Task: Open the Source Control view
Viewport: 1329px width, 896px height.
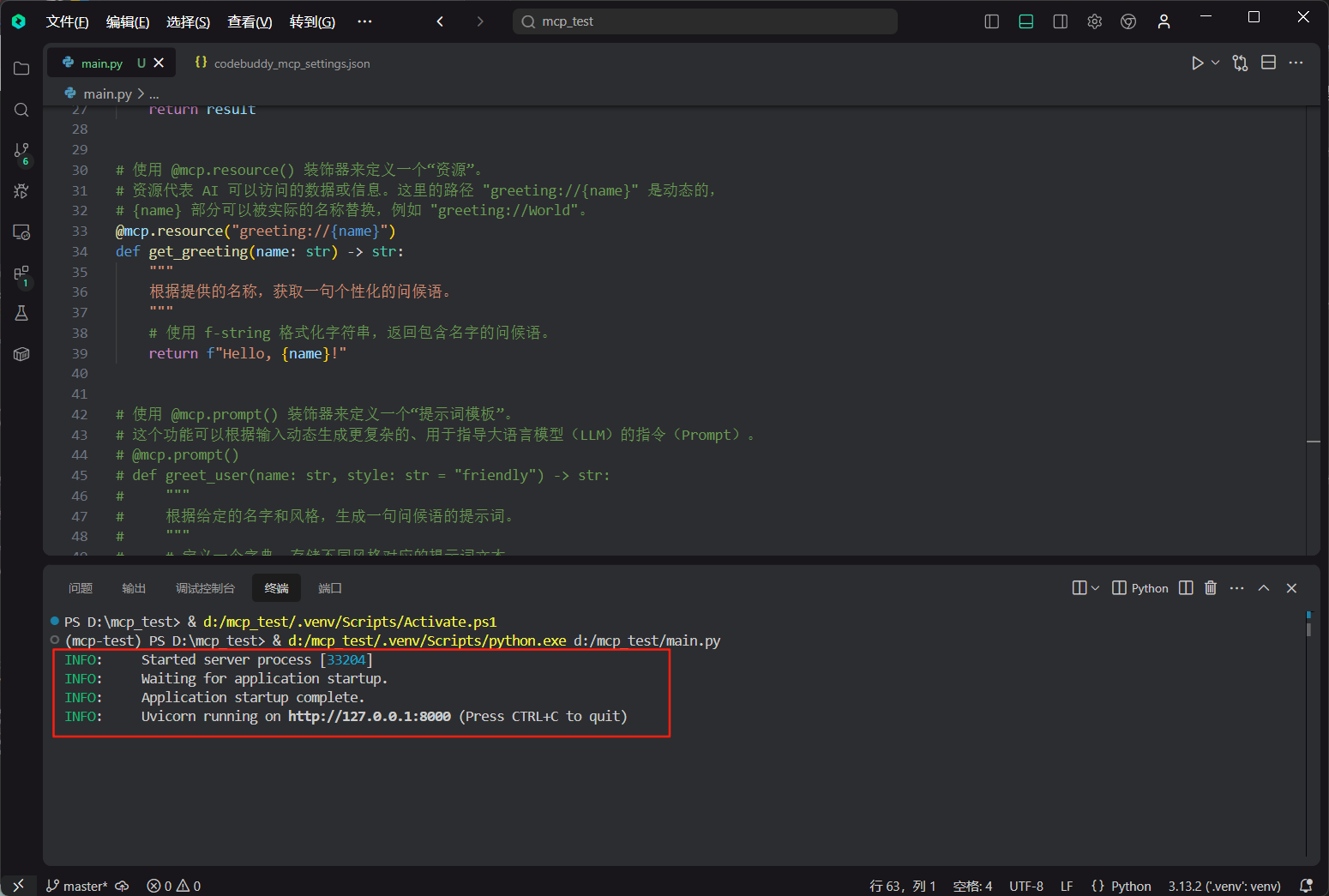Action: [21, 152]
